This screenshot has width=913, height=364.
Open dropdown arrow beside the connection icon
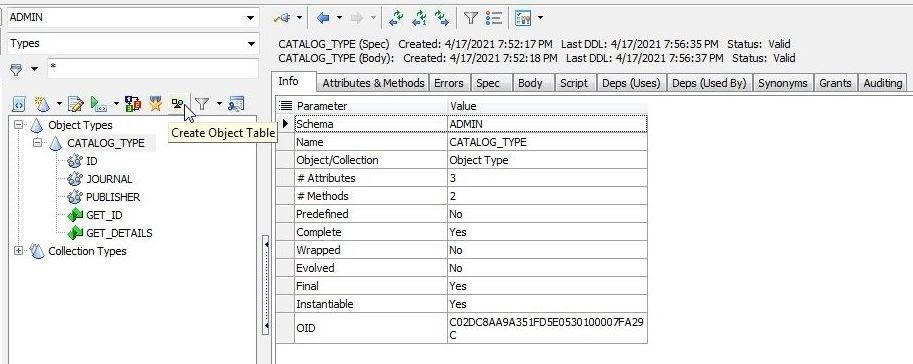(x=299, y=18)
